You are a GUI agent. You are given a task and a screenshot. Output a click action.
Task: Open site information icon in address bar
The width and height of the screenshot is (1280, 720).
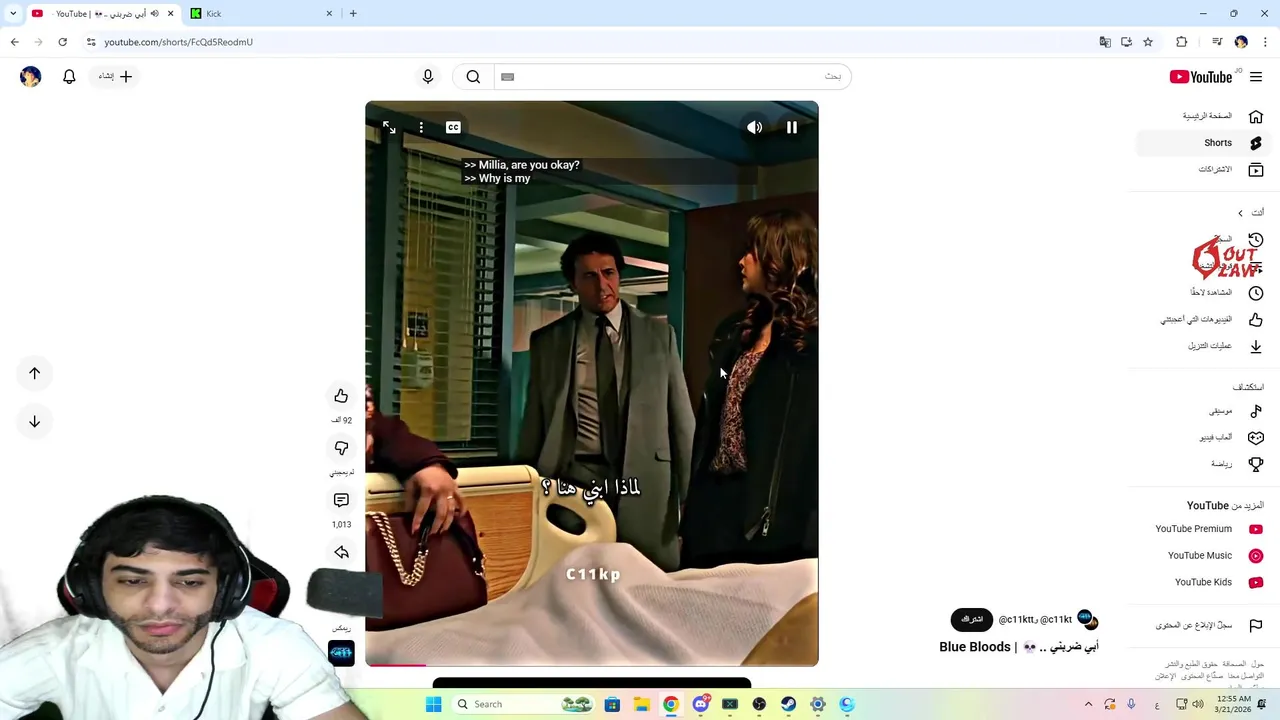coord(91,42)
